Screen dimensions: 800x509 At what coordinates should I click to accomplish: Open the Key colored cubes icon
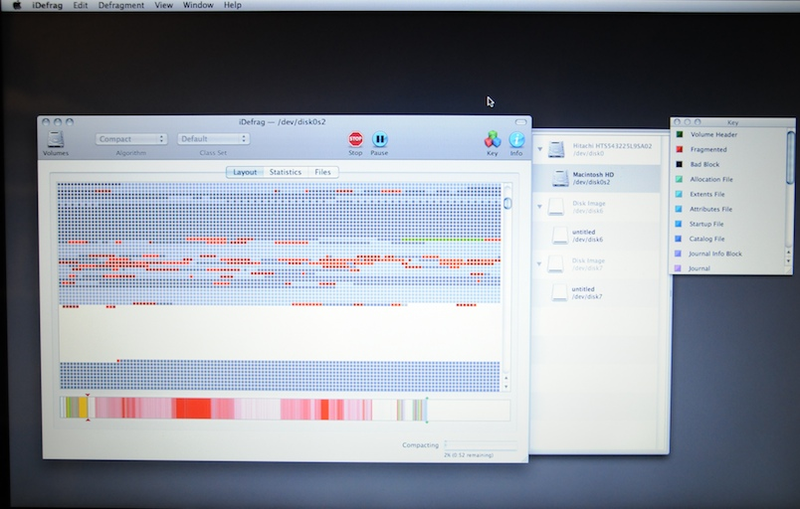click(492, 139)
